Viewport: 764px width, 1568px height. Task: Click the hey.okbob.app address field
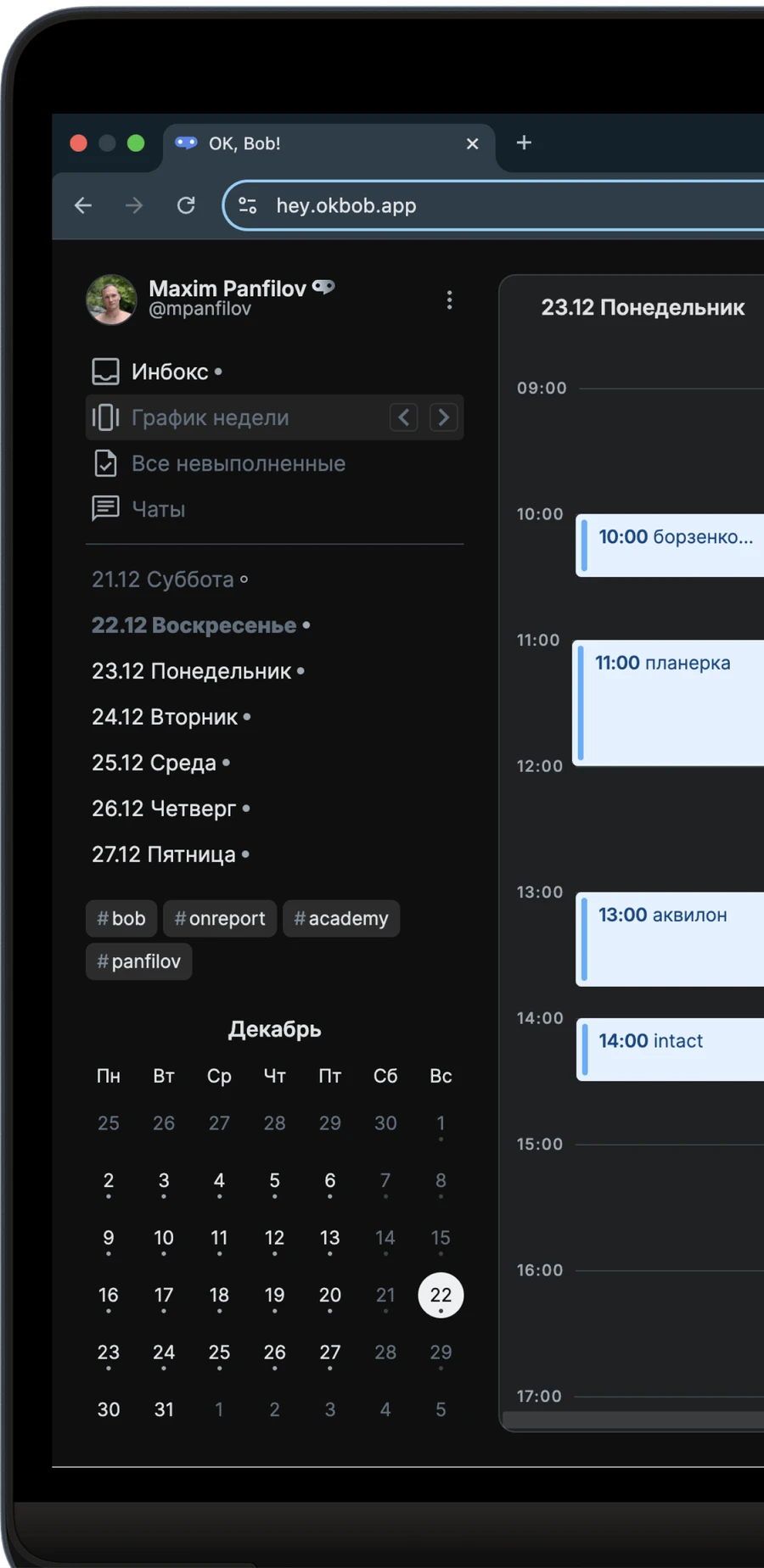click(509, 205)
